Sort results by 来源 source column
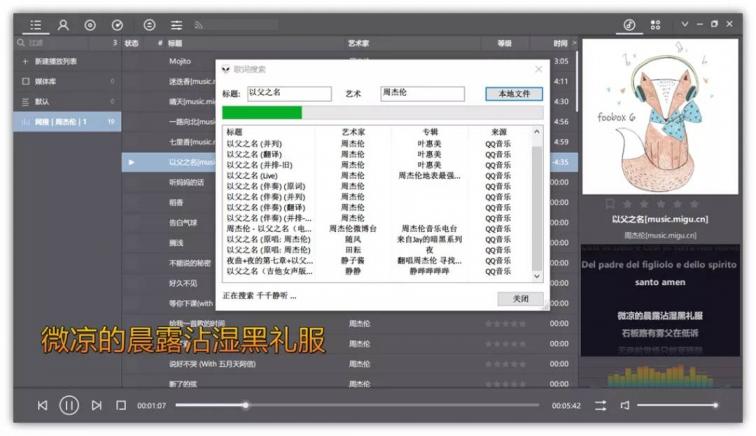The image size is (756, 436). 499,132
